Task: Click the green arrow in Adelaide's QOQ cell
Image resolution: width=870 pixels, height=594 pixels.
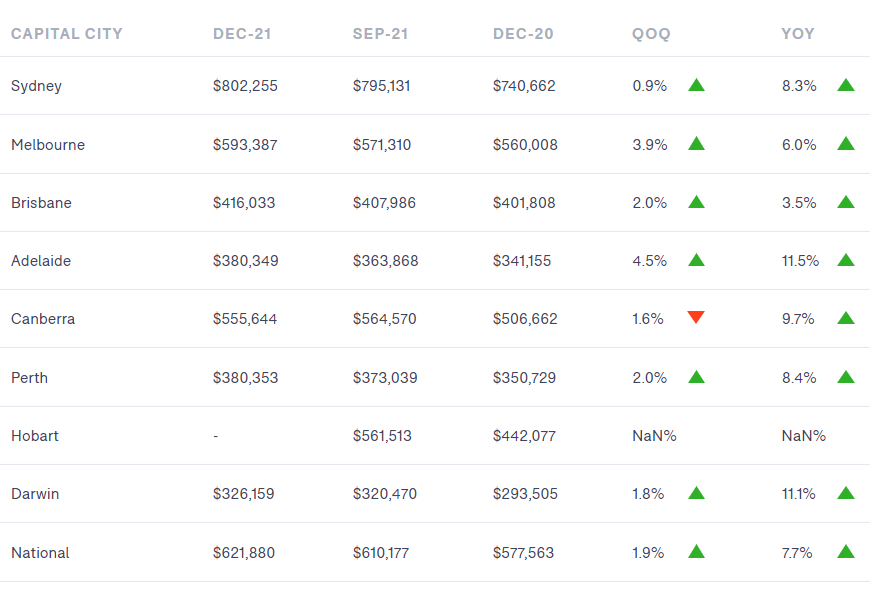Action: tap(696, 260)
